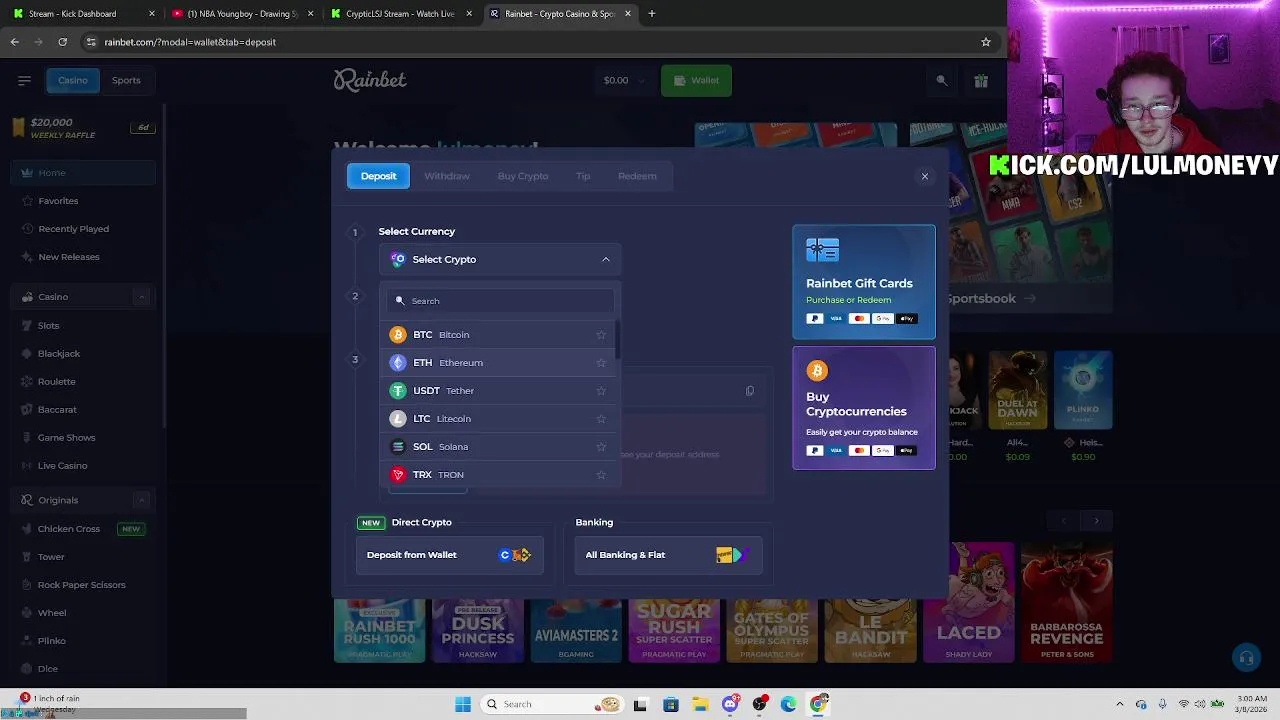Mark Litecoin as favorite using star
Screen dimensions: 1280x720
pos(601,419)
